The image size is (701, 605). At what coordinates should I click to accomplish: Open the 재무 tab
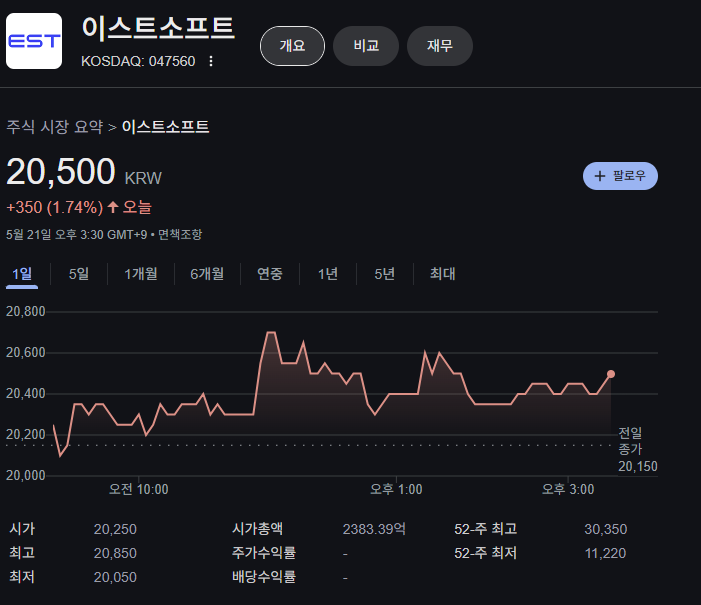pos(439,46)
